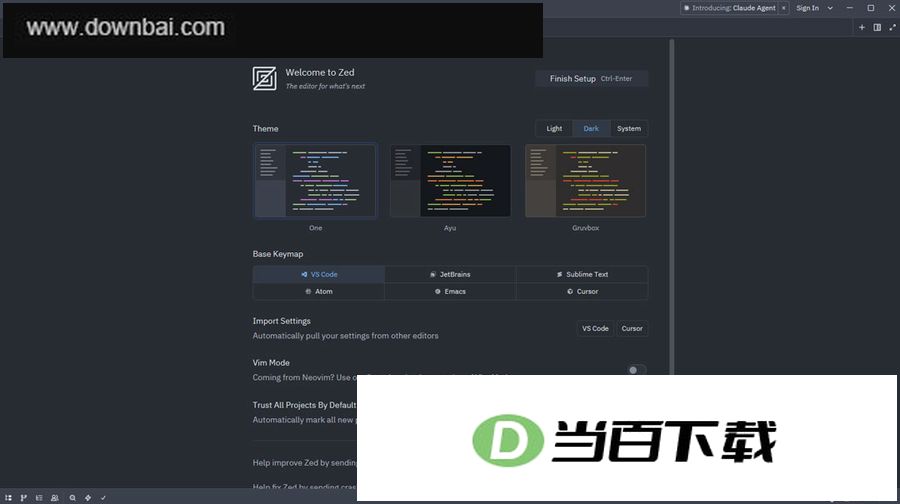Switch theme mode to Dark
The image size is (900, 504).
pyautogui.click(x=591, y=129)
